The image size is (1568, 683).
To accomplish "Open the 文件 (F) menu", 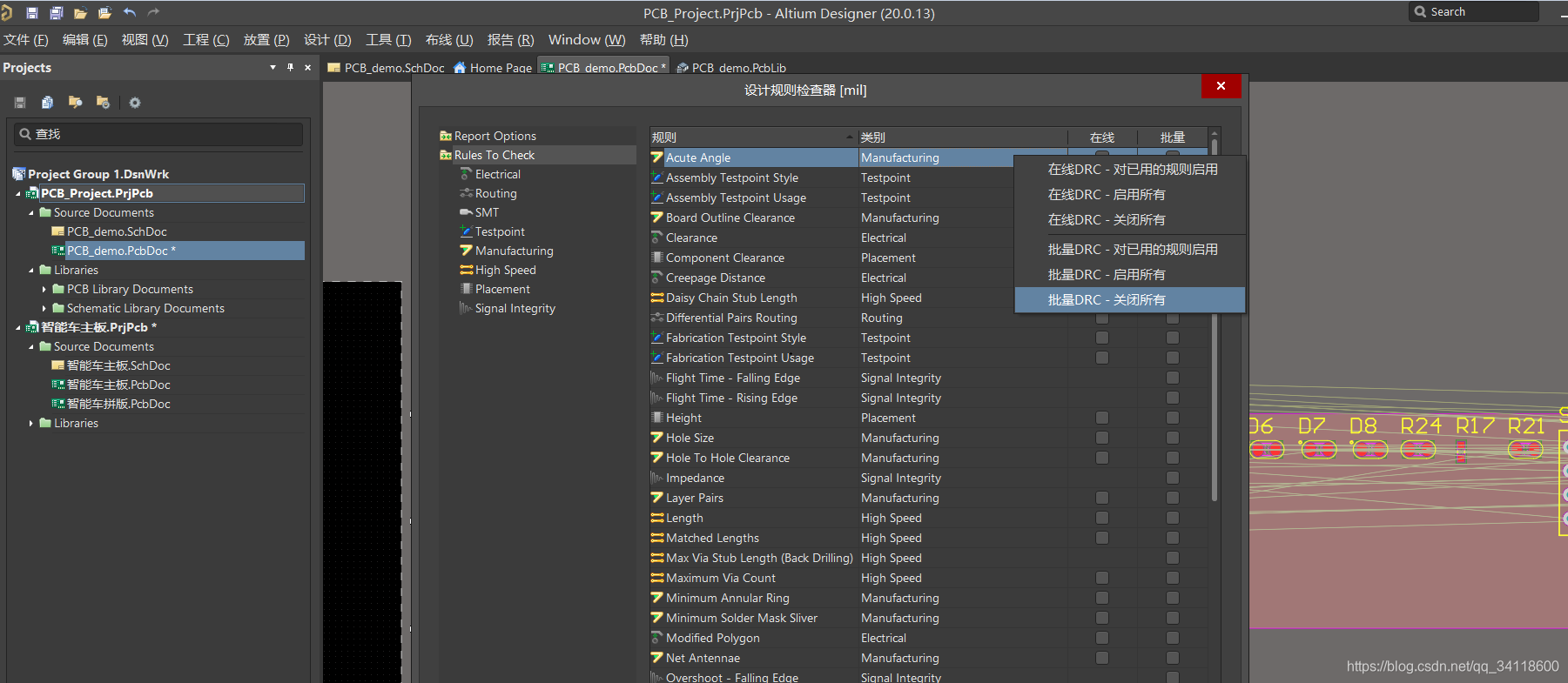I will pos(26,40).
